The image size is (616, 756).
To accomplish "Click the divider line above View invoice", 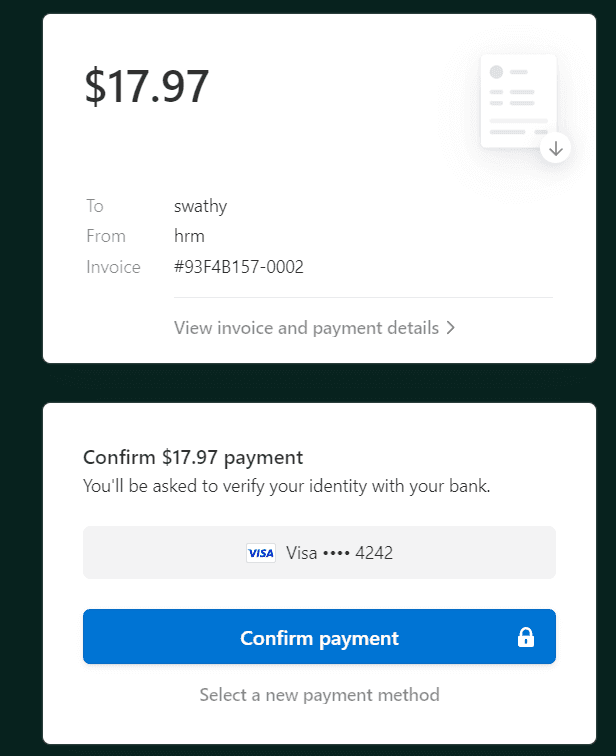I will coord(362,297).
